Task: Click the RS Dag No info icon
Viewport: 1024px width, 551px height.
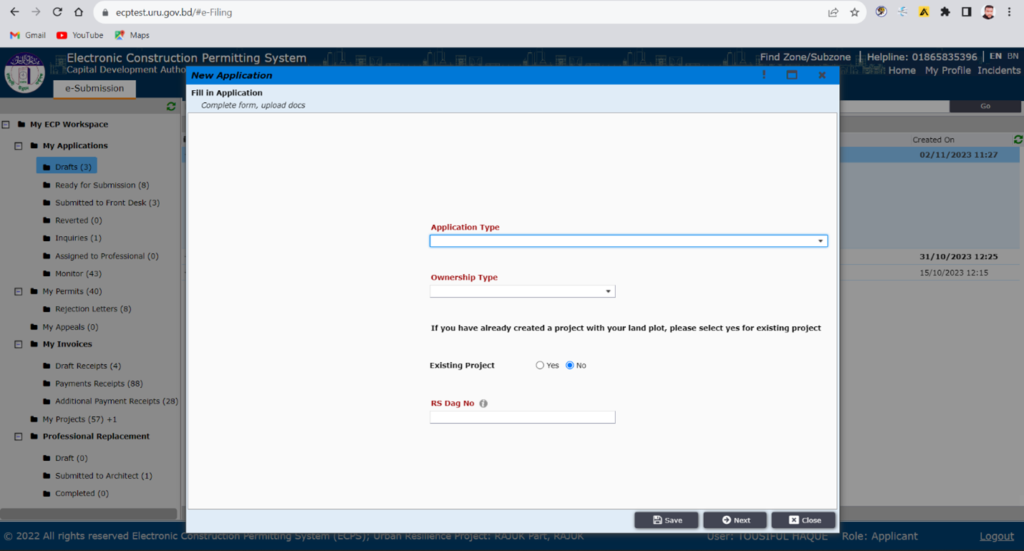Action: coord(483,404)
